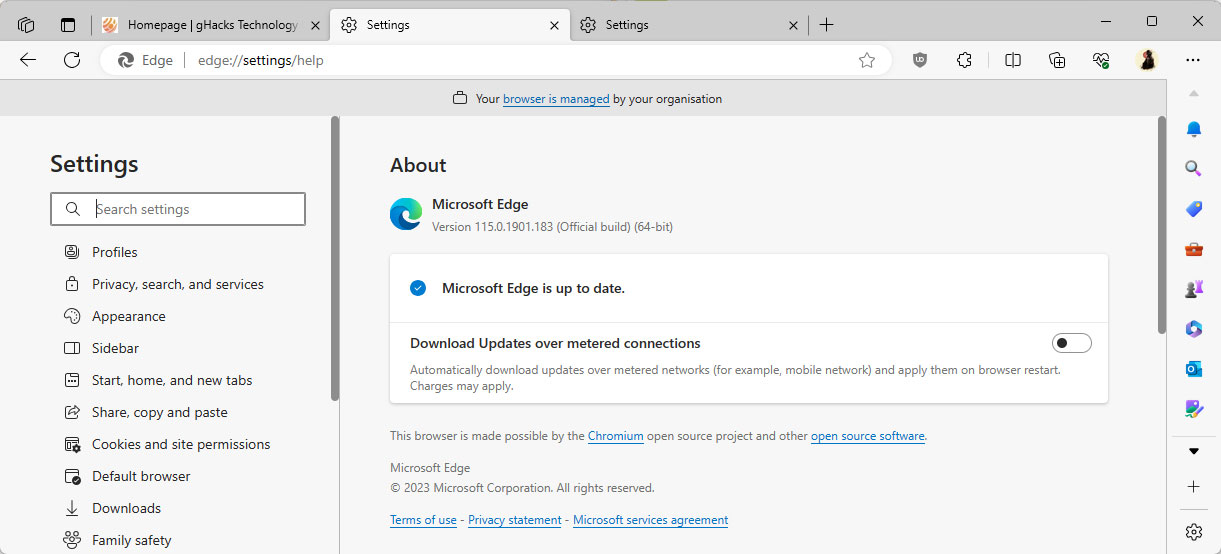Follow the Chromium project link
This screenshot has height=554, width=1221.
(615, 436)
